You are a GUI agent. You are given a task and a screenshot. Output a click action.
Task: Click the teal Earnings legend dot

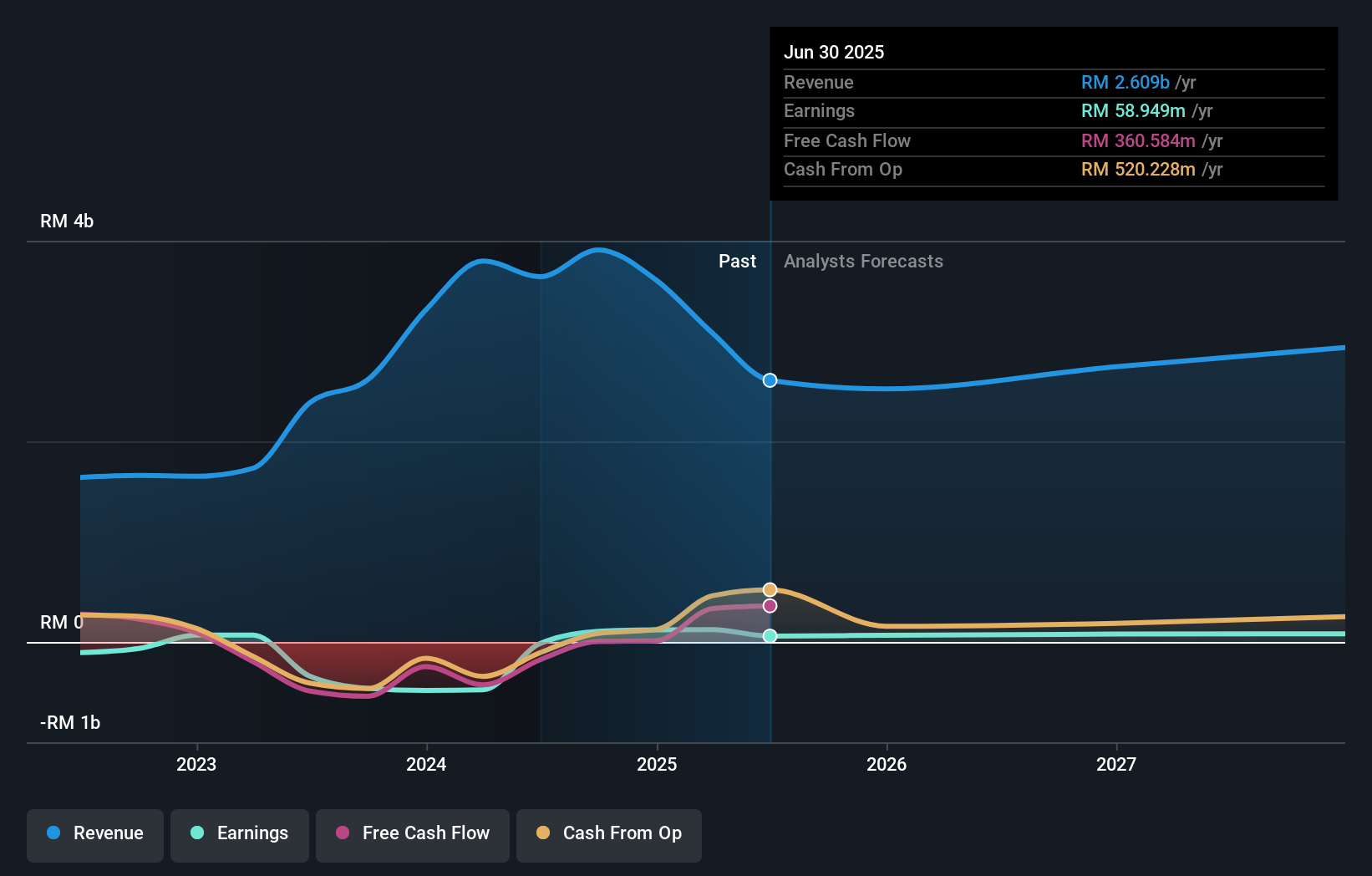197,833
